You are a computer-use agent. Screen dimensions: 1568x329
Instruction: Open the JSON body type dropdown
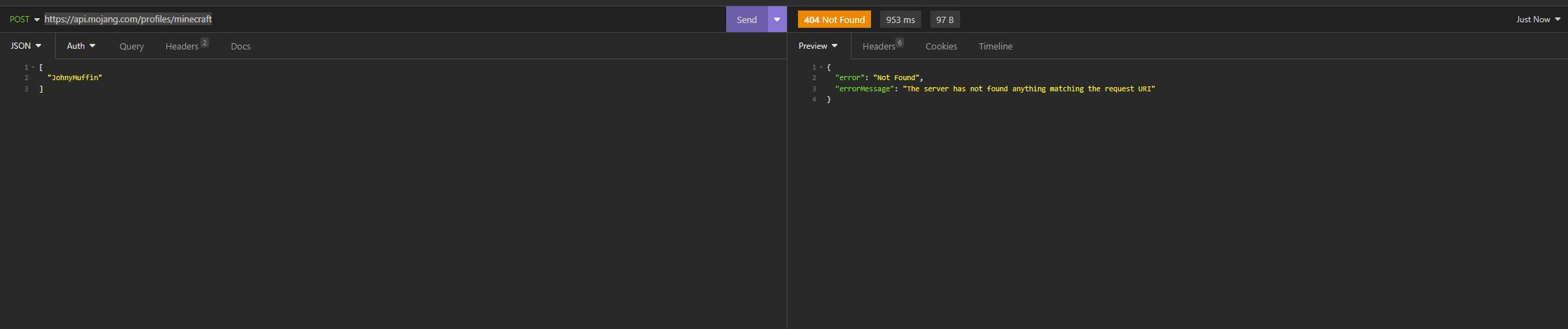point(26,46)
